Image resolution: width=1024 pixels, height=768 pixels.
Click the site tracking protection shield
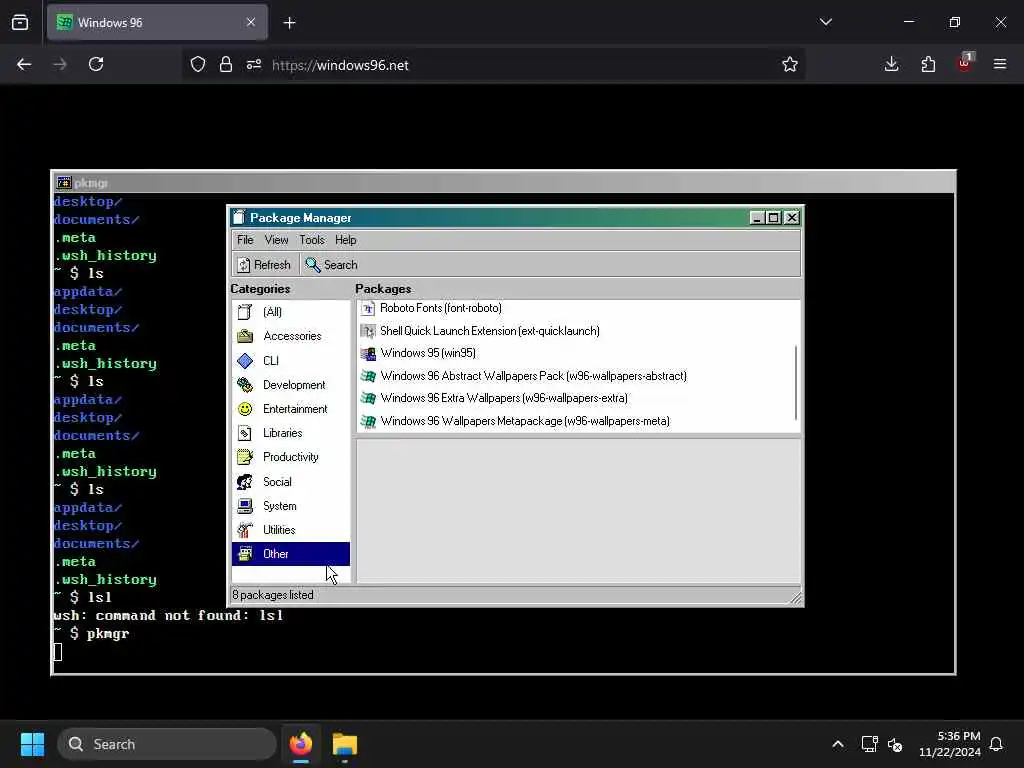[198, 64]
